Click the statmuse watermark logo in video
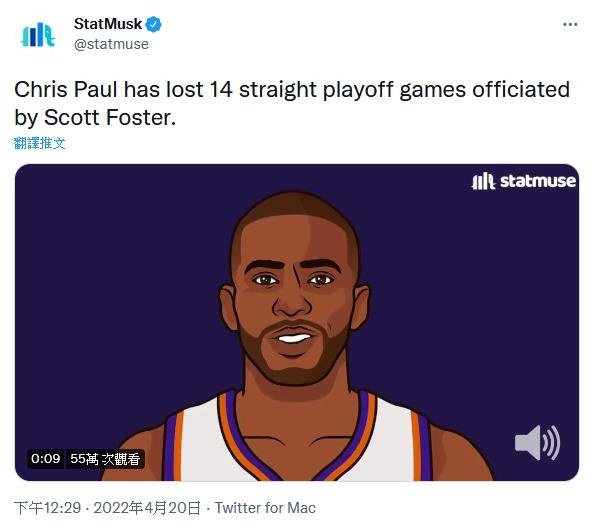The height and width of the screenshot is (532, 594). 524,181
